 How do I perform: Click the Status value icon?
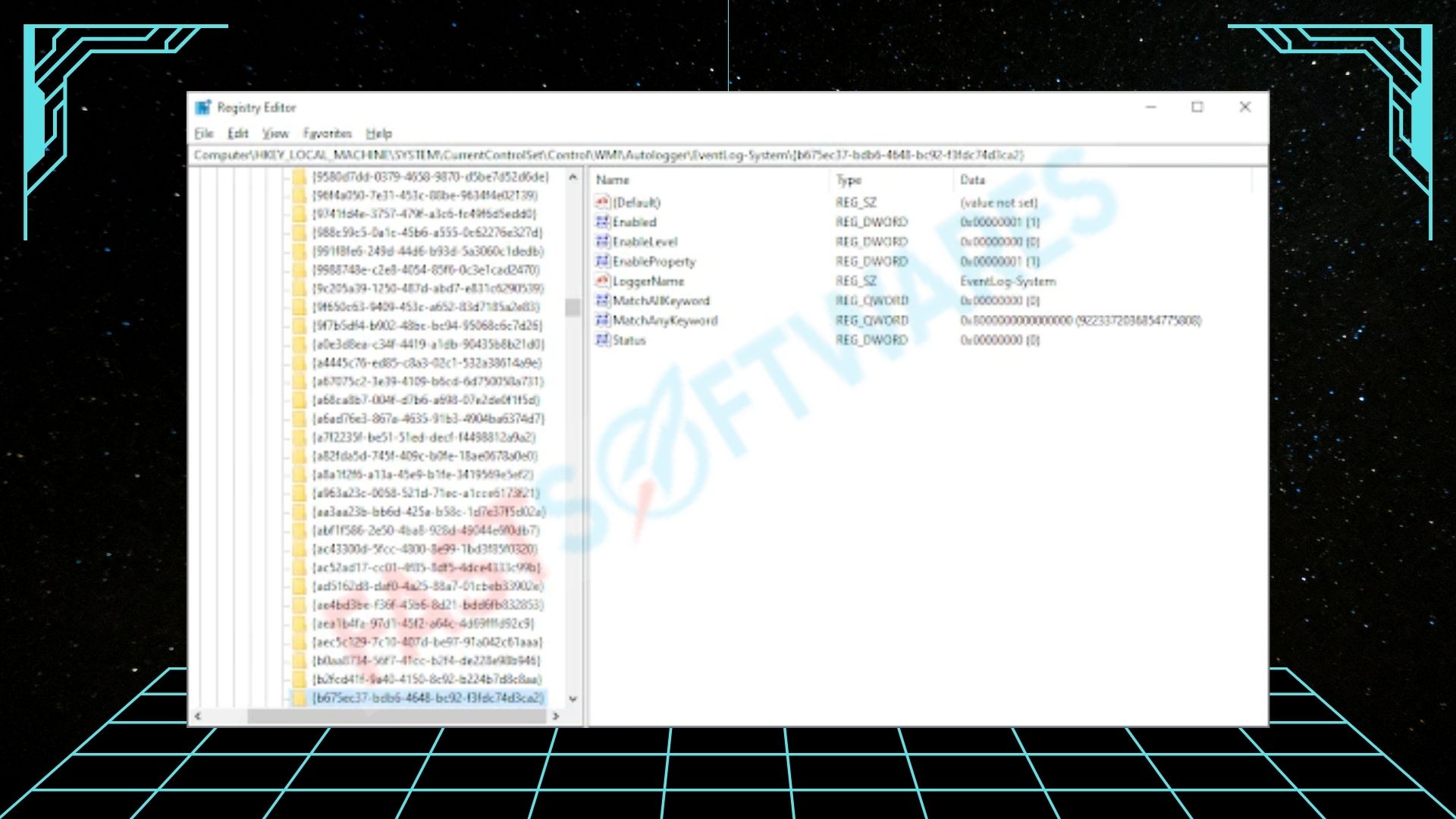[x=603, y=340]
